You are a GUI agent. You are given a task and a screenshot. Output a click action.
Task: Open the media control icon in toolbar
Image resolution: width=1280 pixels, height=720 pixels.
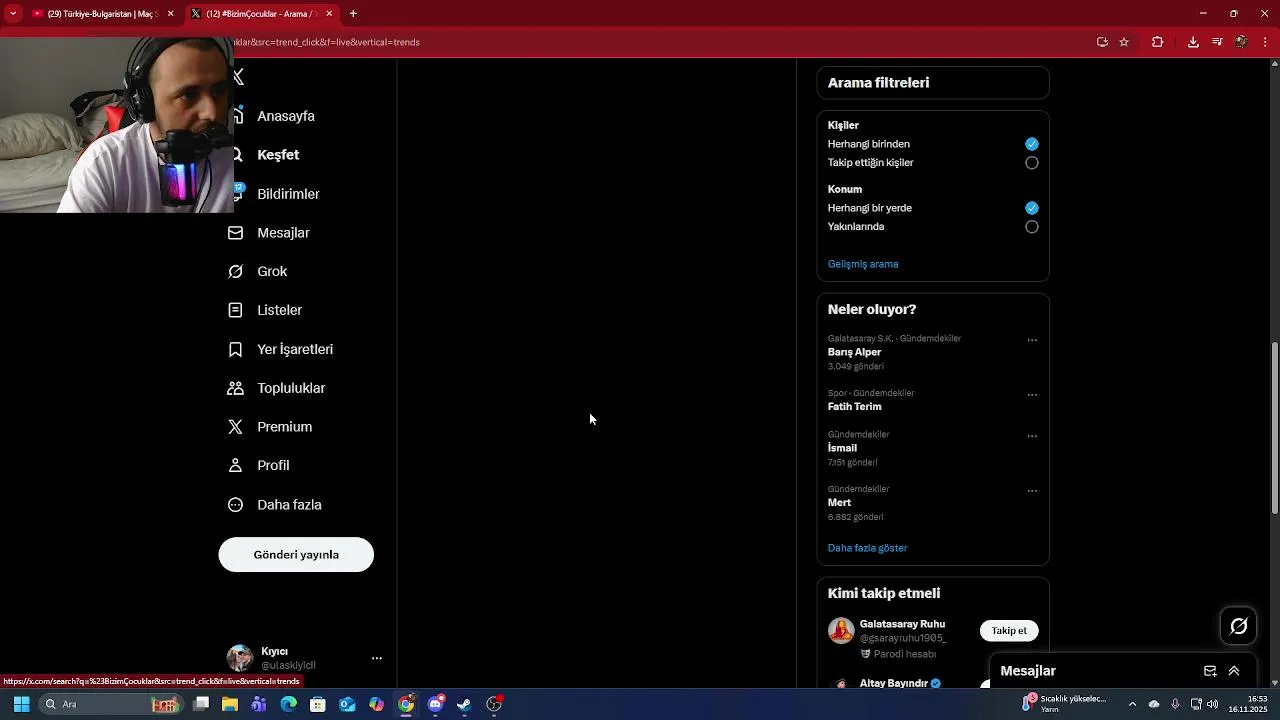pyautogui.click(x=1217, y=42)
